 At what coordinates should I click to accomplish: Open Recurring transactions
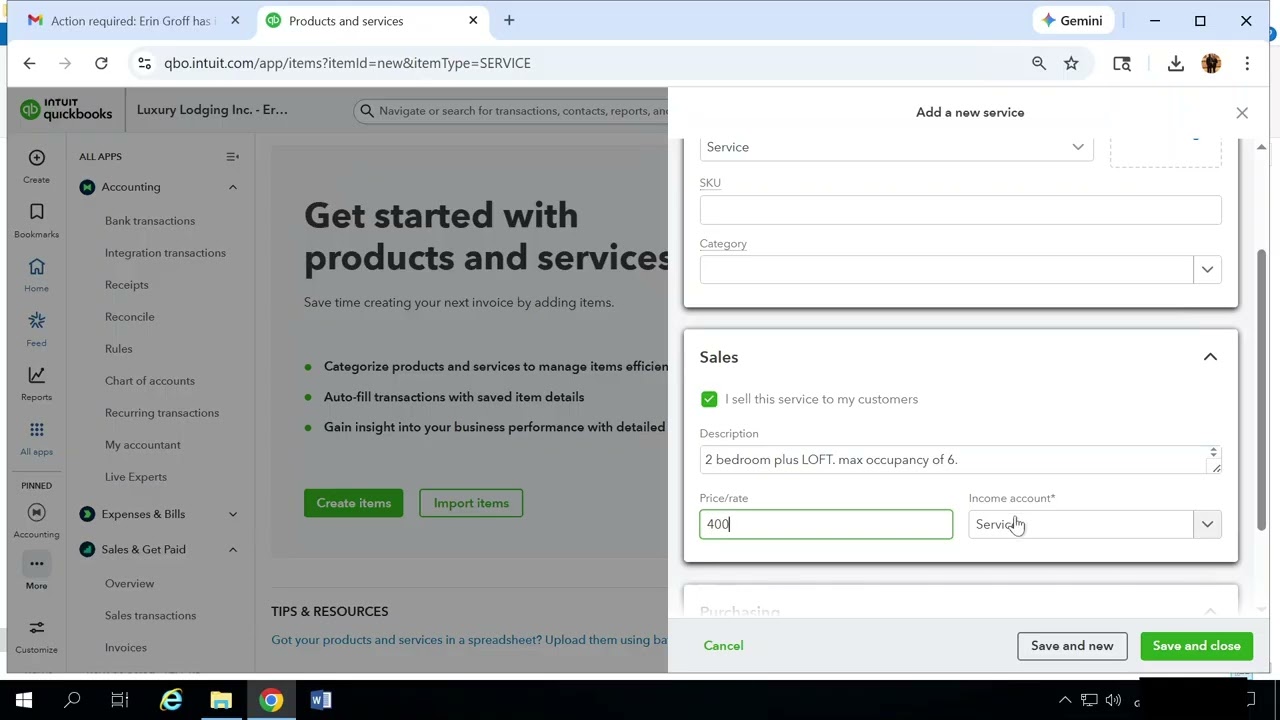pos(162,413)
